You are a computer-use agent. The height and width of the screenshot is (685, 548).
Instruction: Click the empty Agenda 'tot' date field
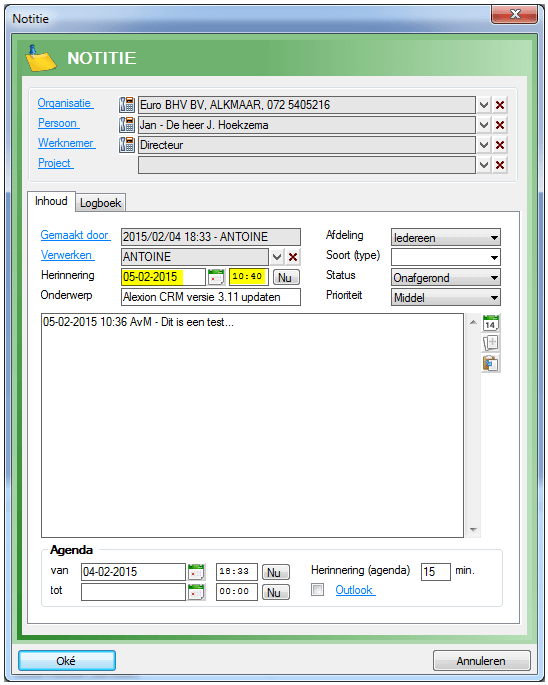tap(133, 592)
